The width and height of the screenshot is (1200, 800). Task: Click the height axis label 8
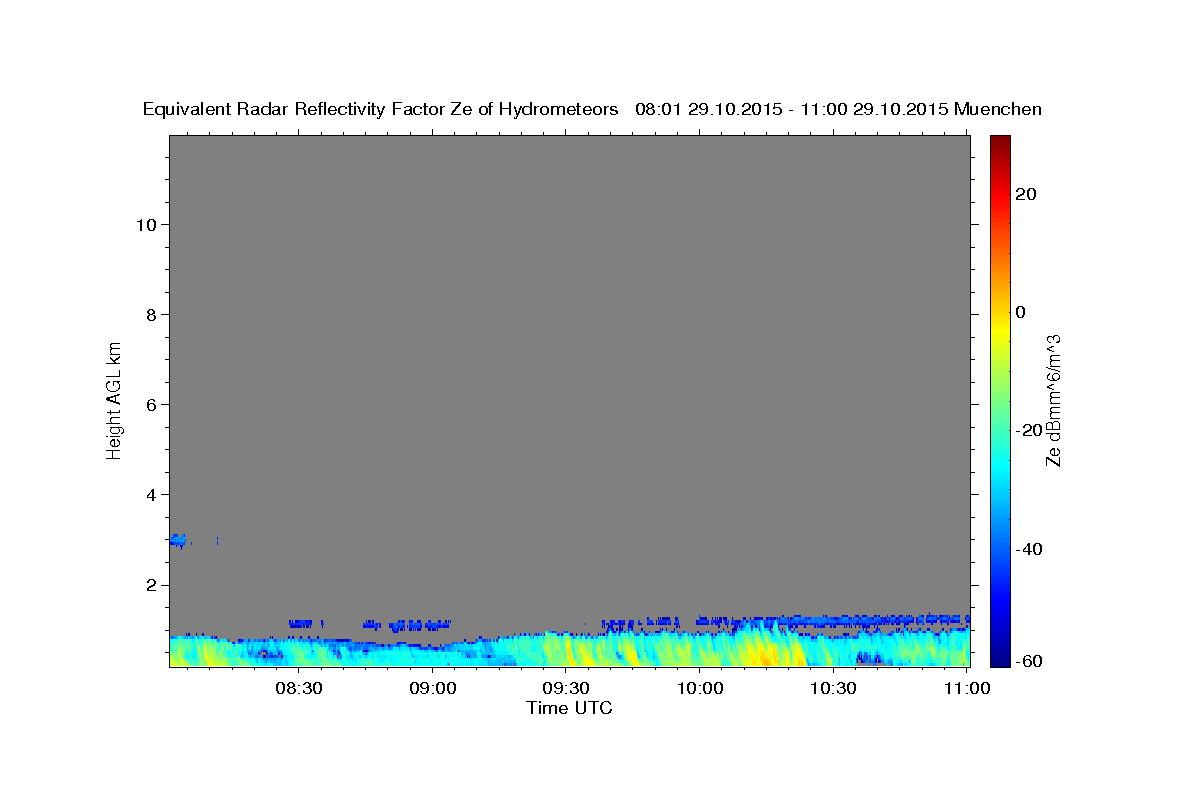152,314
